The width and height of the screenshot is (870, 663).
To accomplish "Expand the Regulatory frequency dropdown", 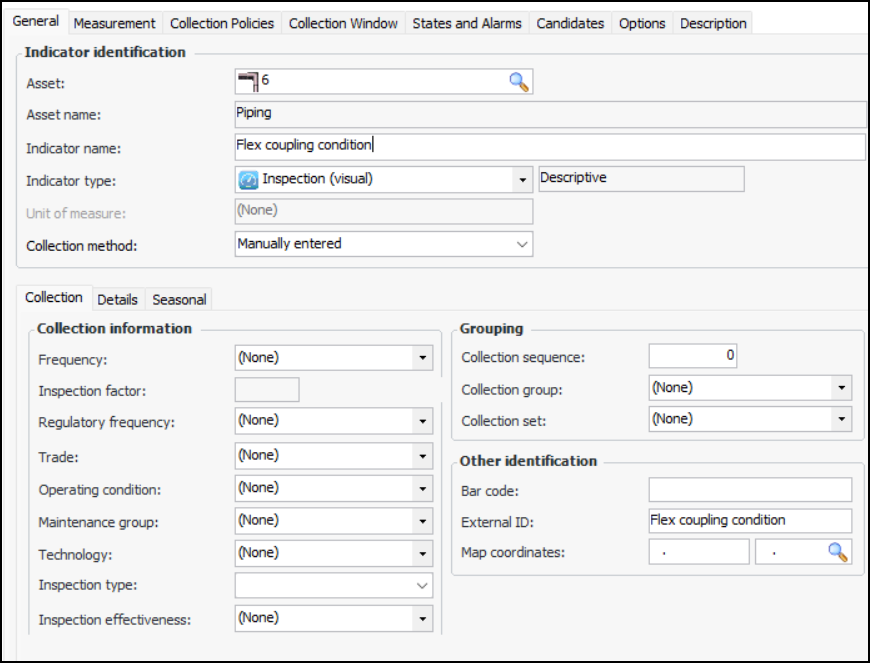I will 423,421.
